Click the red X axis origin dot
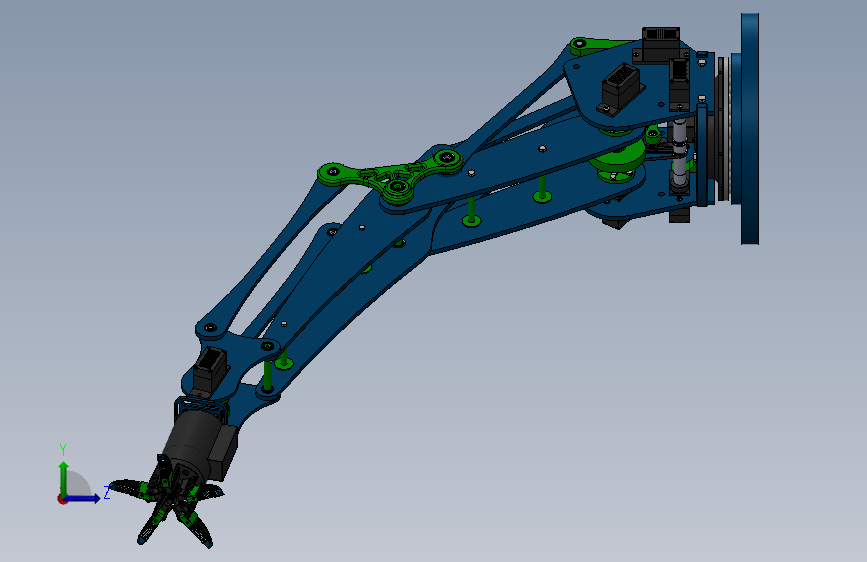 click(62, 499)
